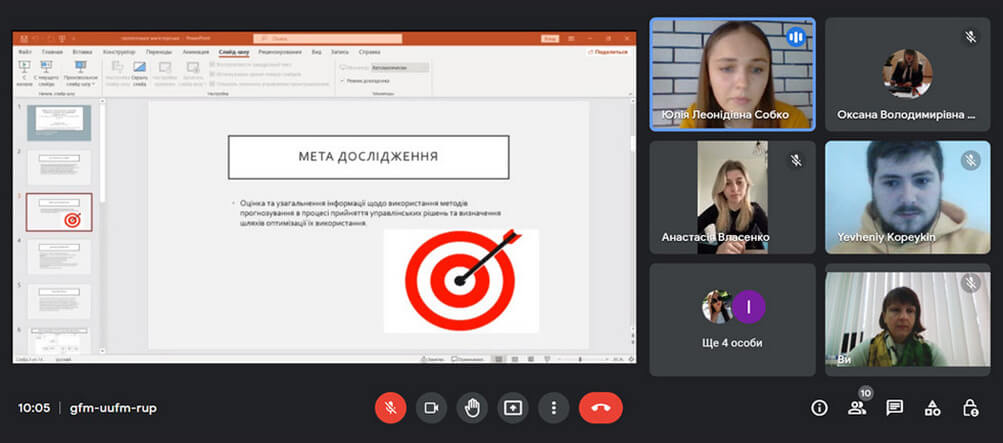Toggle the camera button
1003x443 pixels.
[431, 408]
